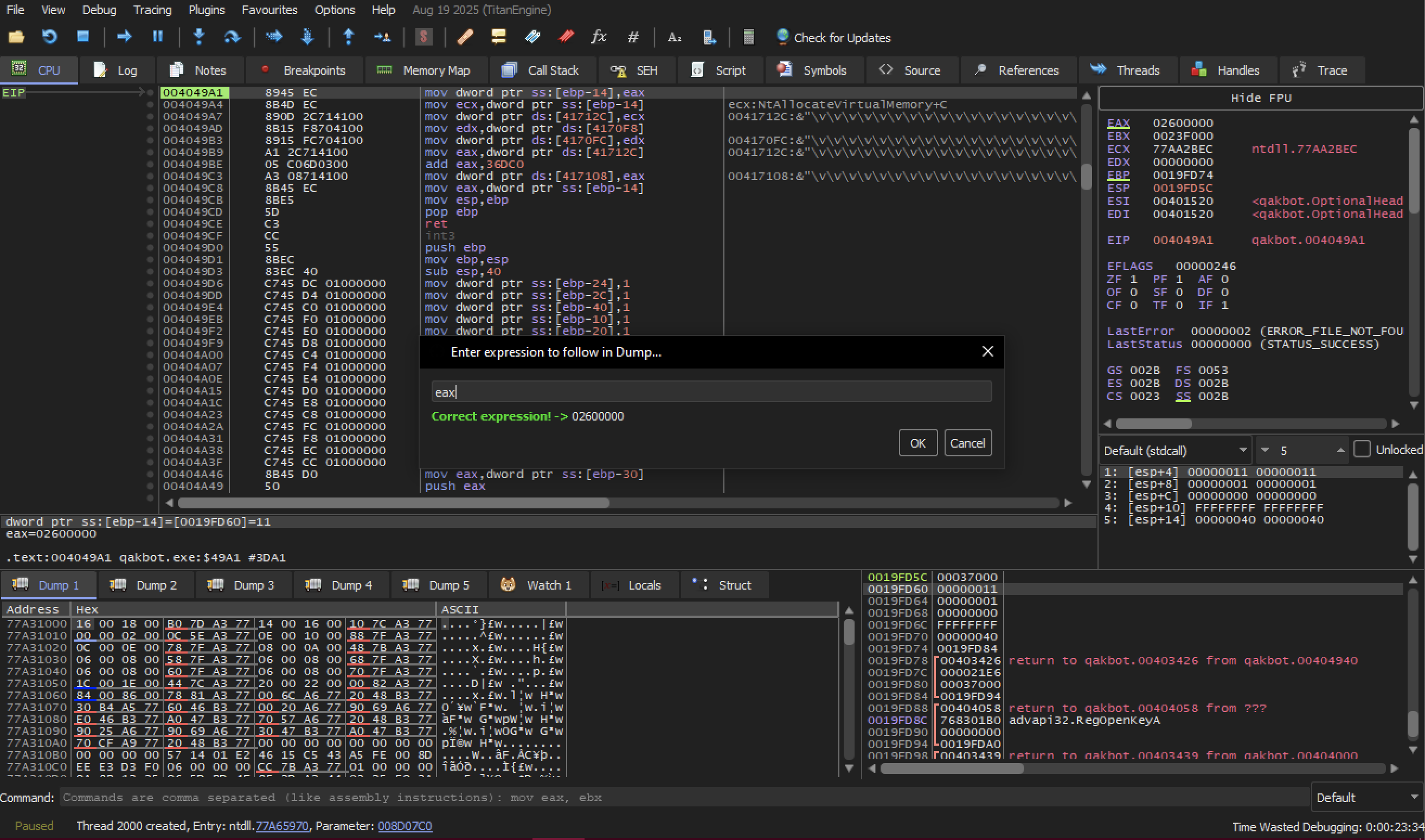Click the expression input field containing eax
The width and height of the screenshot is (1425, 840).
[x=711, y=392]
